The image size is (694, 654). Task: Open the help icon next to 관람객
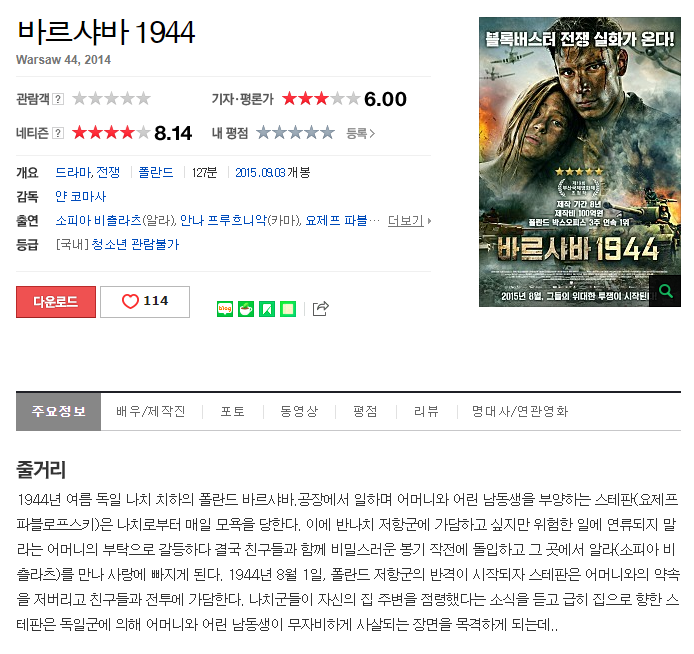pyautogui.click(x=58, y=99)
